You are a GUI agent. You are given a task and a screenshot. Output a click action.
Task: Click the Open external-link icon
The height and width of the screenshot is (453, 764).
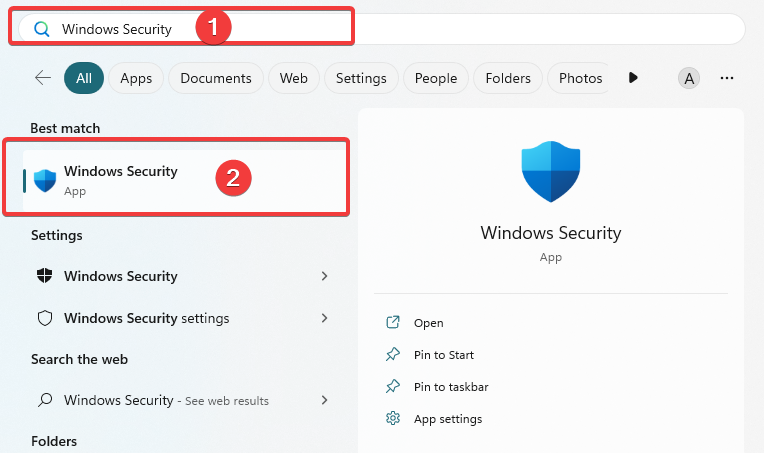tap(393, 322)
